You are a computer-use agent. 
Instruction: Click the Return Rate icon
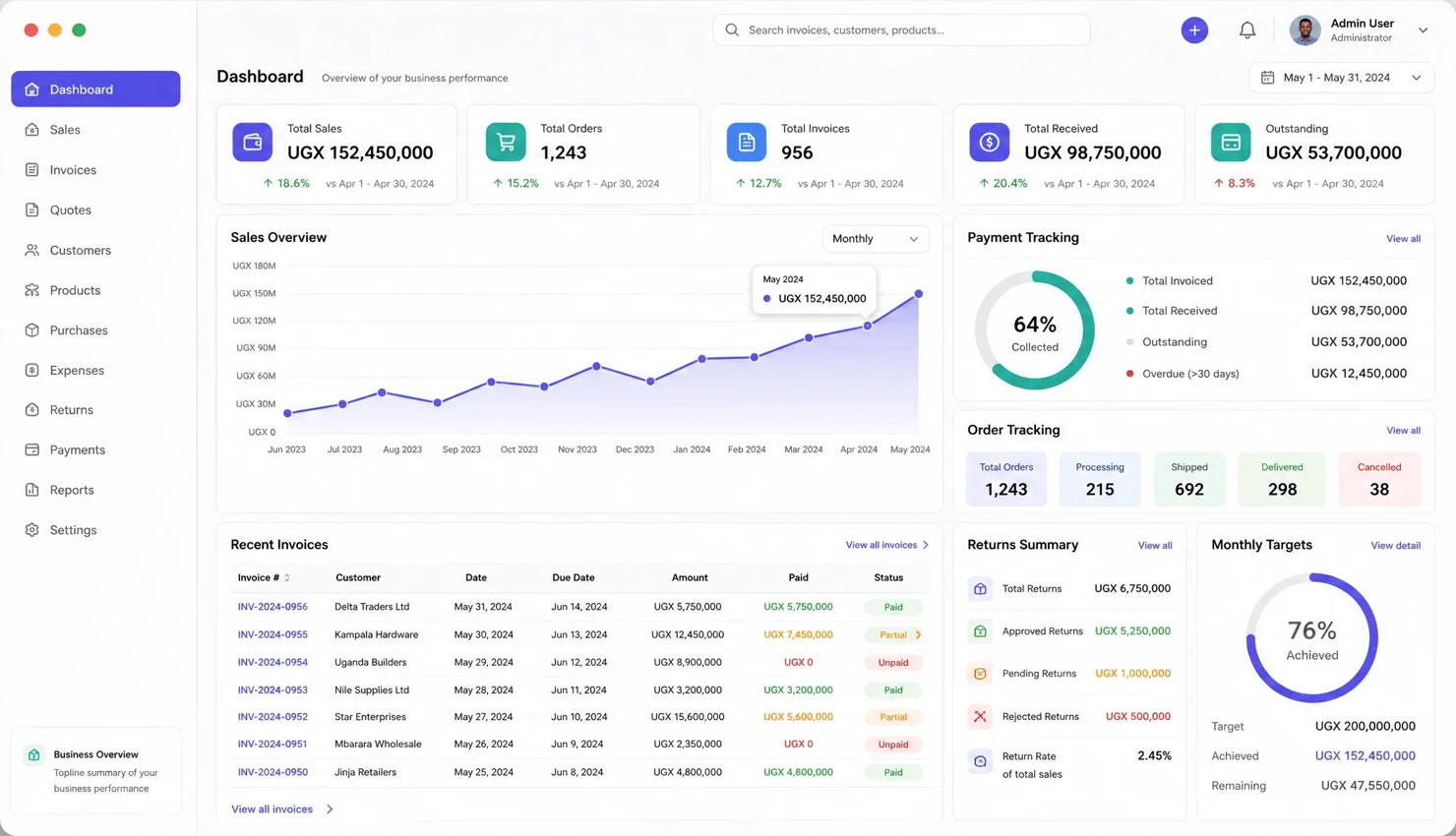(980, 761)
